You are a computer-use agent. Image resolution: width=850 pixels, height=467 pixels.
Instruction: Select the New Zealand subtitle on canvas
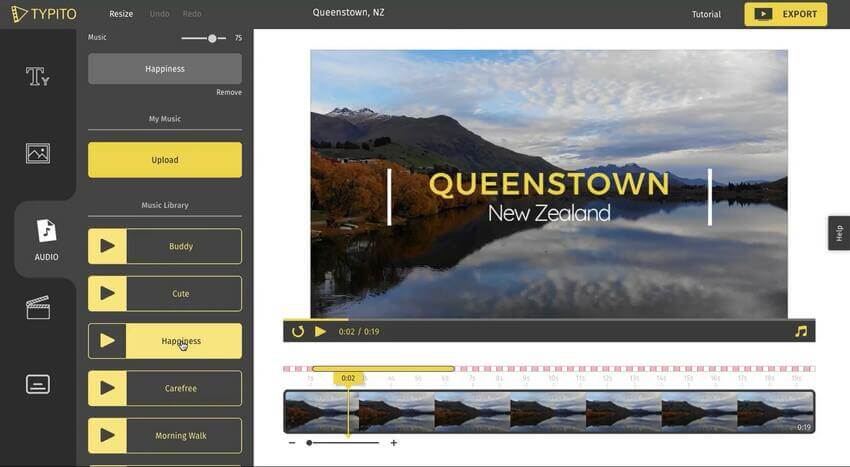[549, 213]
